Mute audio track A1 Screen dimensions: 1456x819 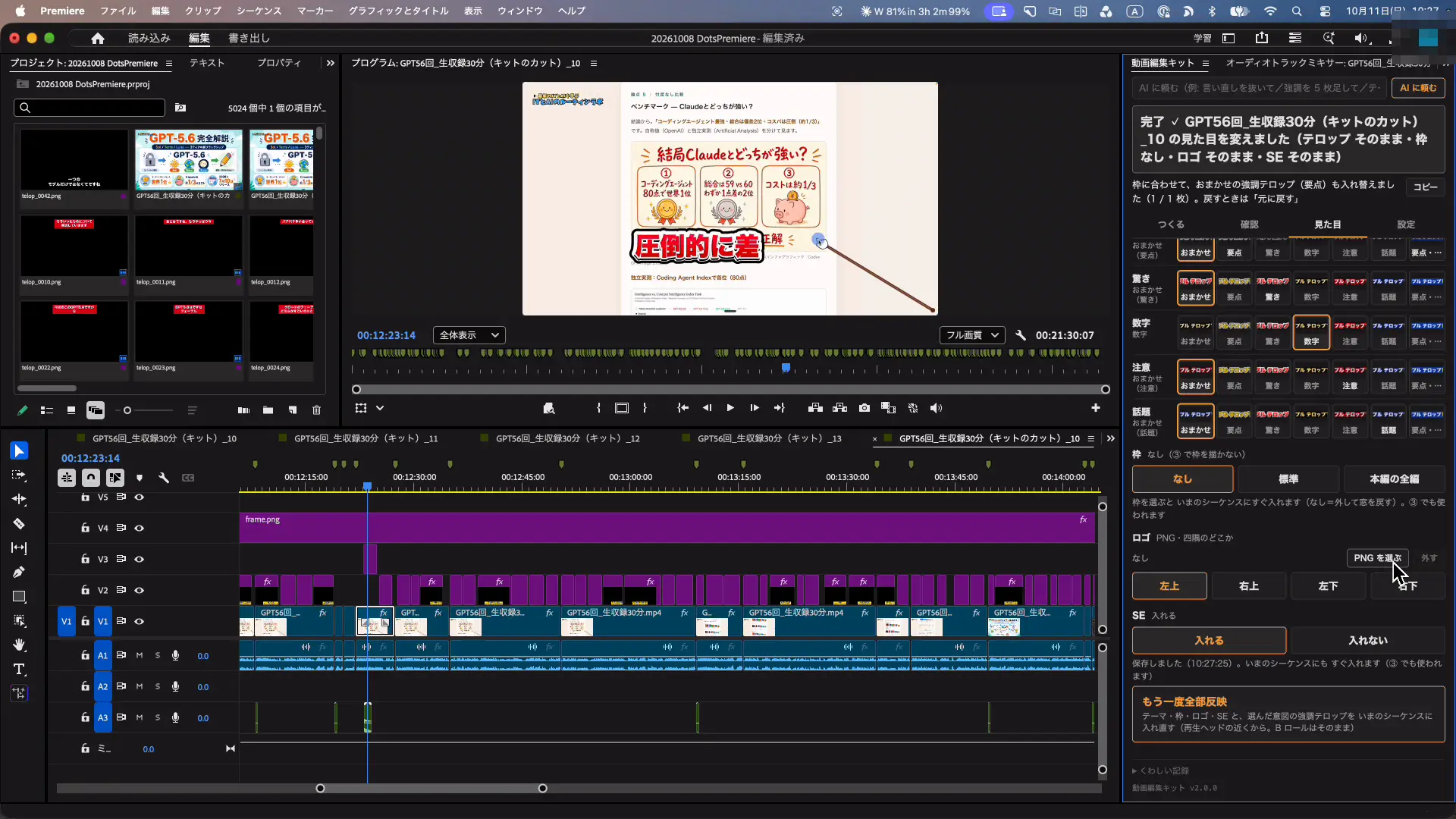tap(140, 656)
